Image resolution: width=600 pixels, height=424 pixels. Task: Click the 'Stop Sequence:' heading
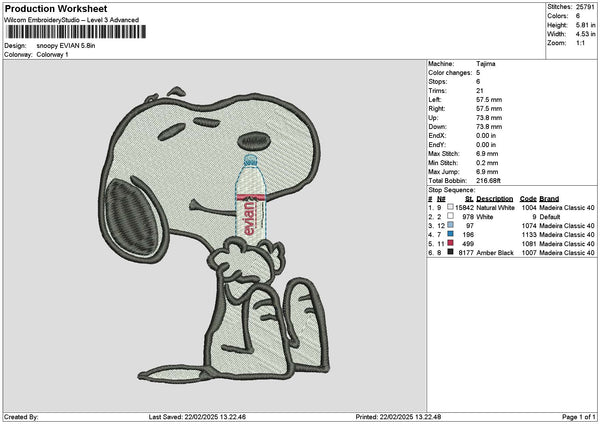(x=452, y=190)
